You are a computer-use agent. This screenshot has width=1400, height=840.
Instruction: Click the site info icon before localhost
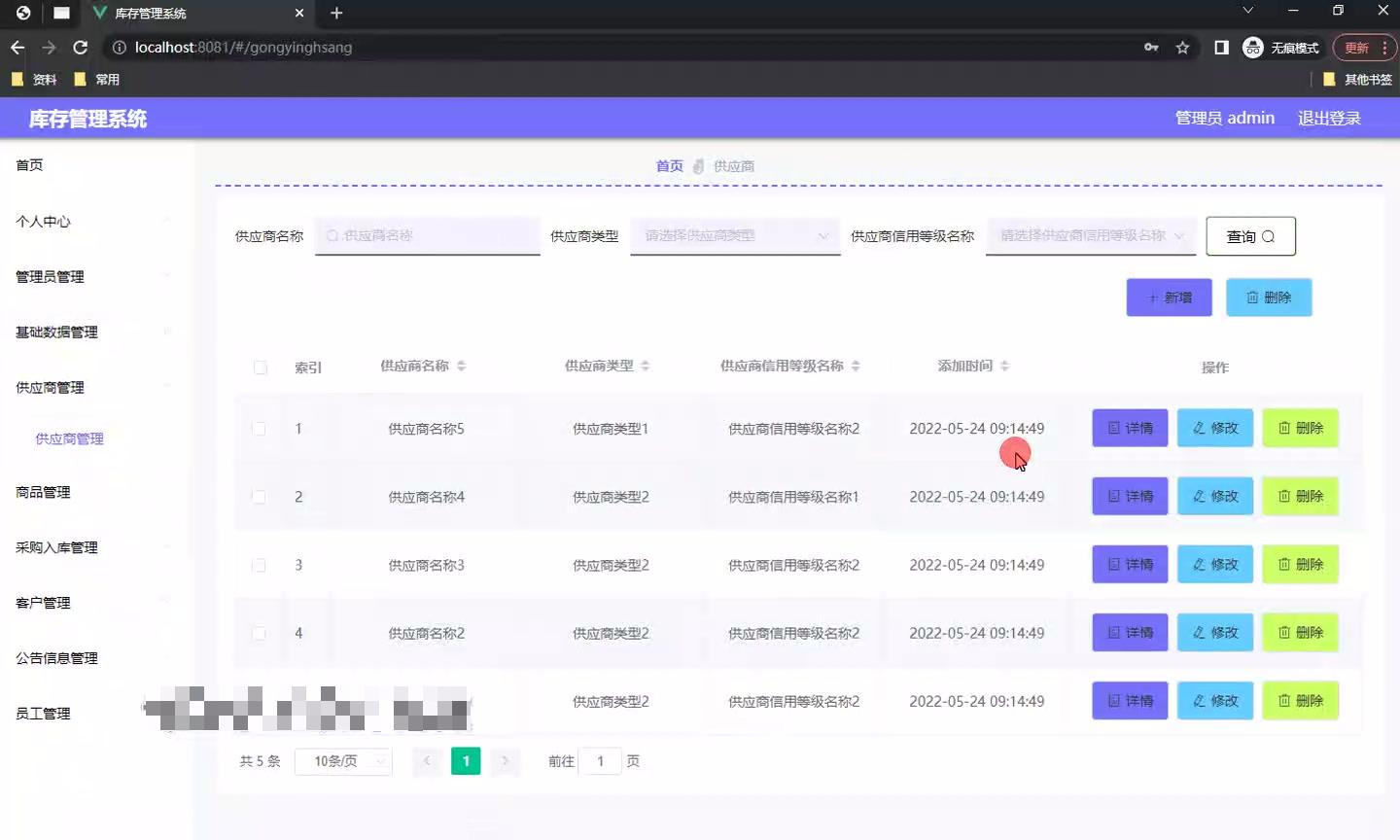(119, 47)
